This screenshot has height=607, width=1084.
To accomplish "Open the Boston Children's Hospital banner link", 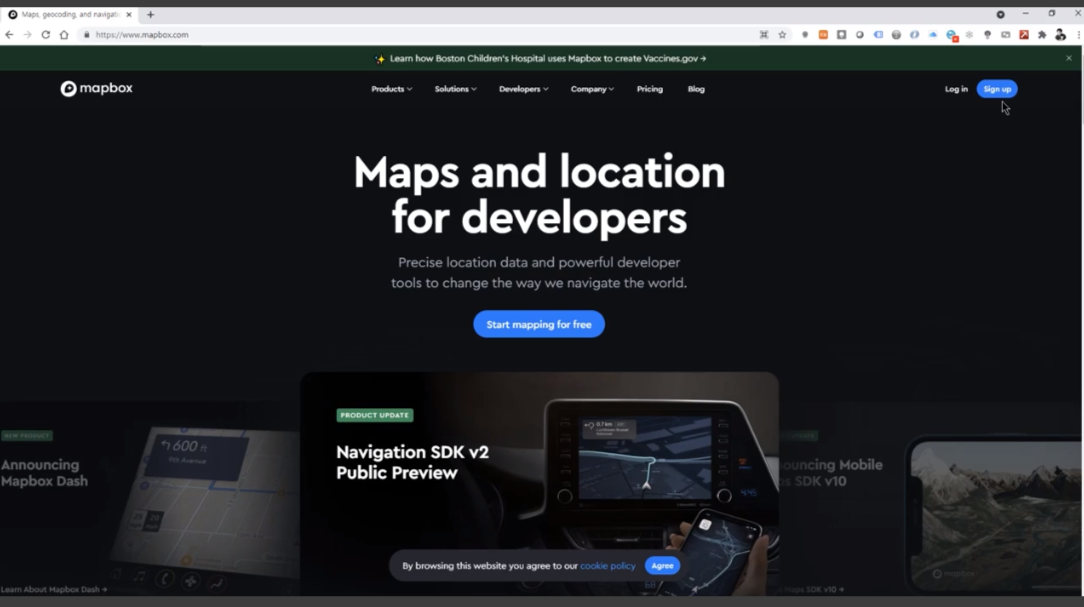I will pos(548,59).
